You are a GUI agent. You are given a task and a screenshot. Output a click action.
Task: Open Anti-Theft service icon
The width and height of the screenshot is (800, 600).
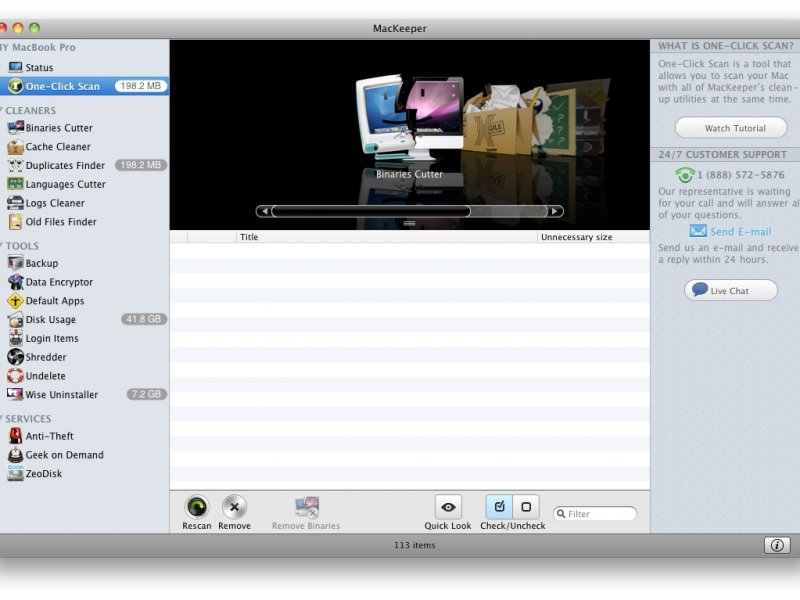(15, 436)
